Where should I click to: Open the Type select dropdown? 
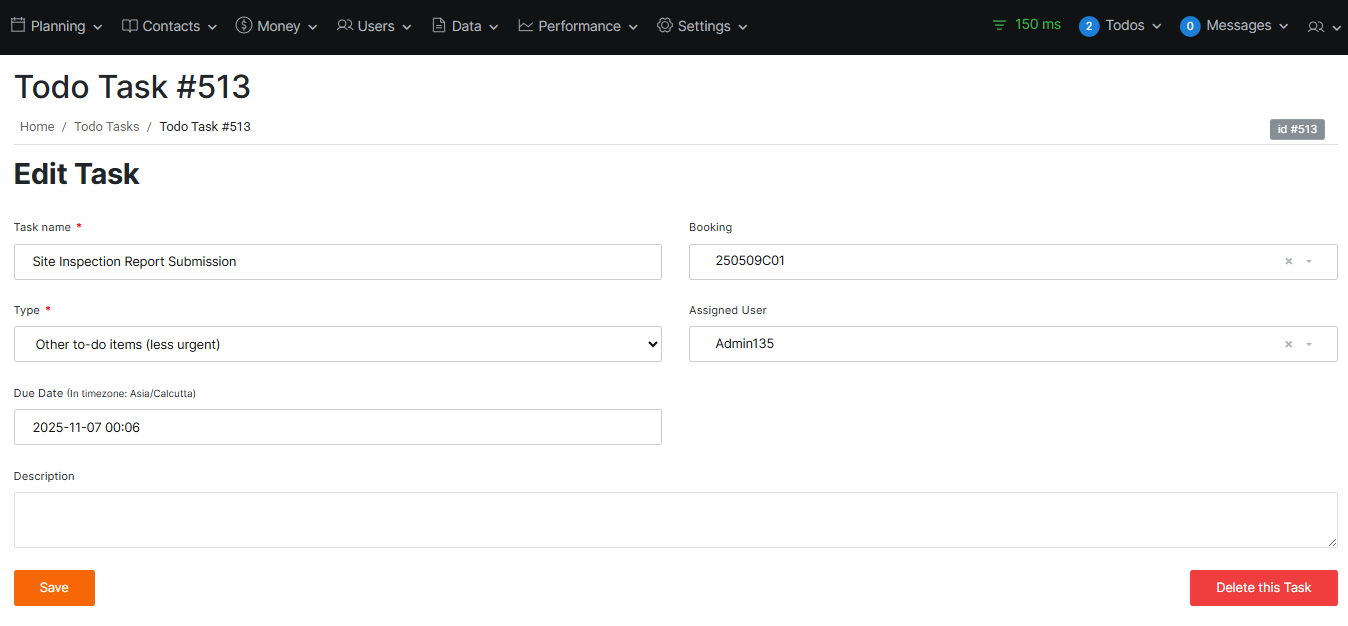pos(337,344)
